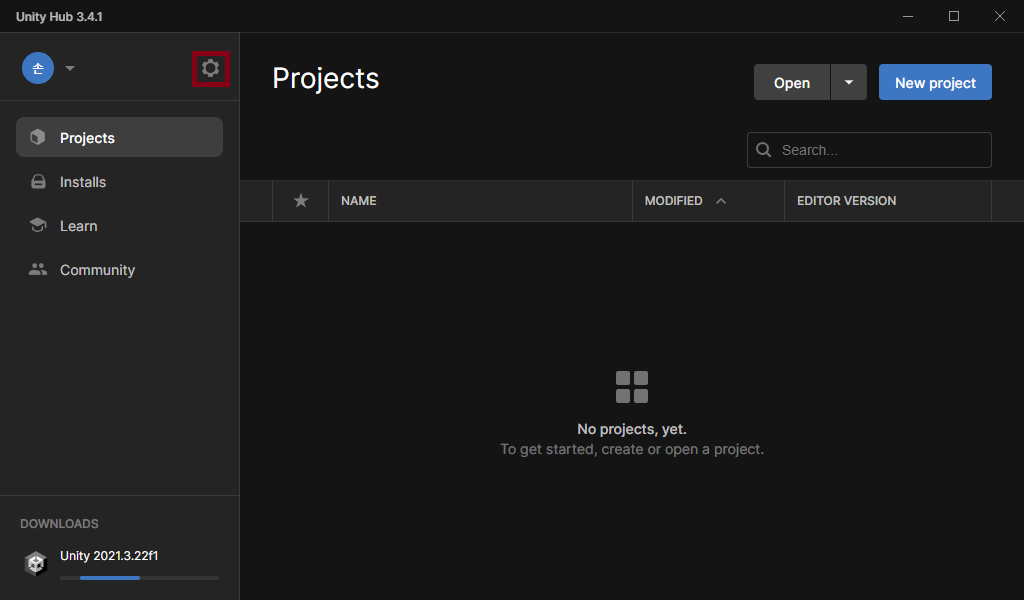Open the Unity 2021.3.22f1 download entry
This screenshot has width=1024, height=600.
tap(120, 563)
